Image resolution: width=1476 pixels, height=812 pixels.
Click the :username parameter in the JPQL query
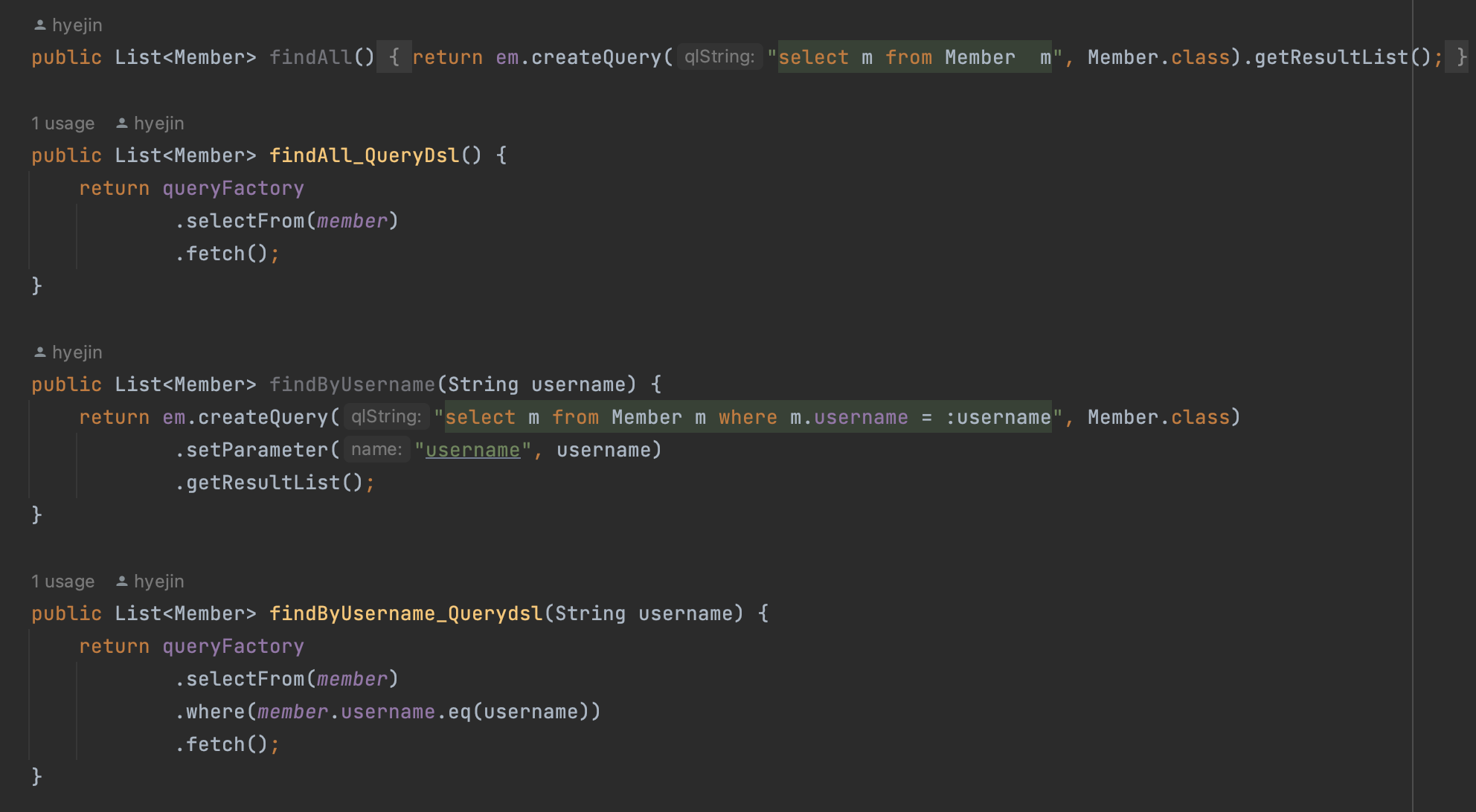(x=998, y=417)
